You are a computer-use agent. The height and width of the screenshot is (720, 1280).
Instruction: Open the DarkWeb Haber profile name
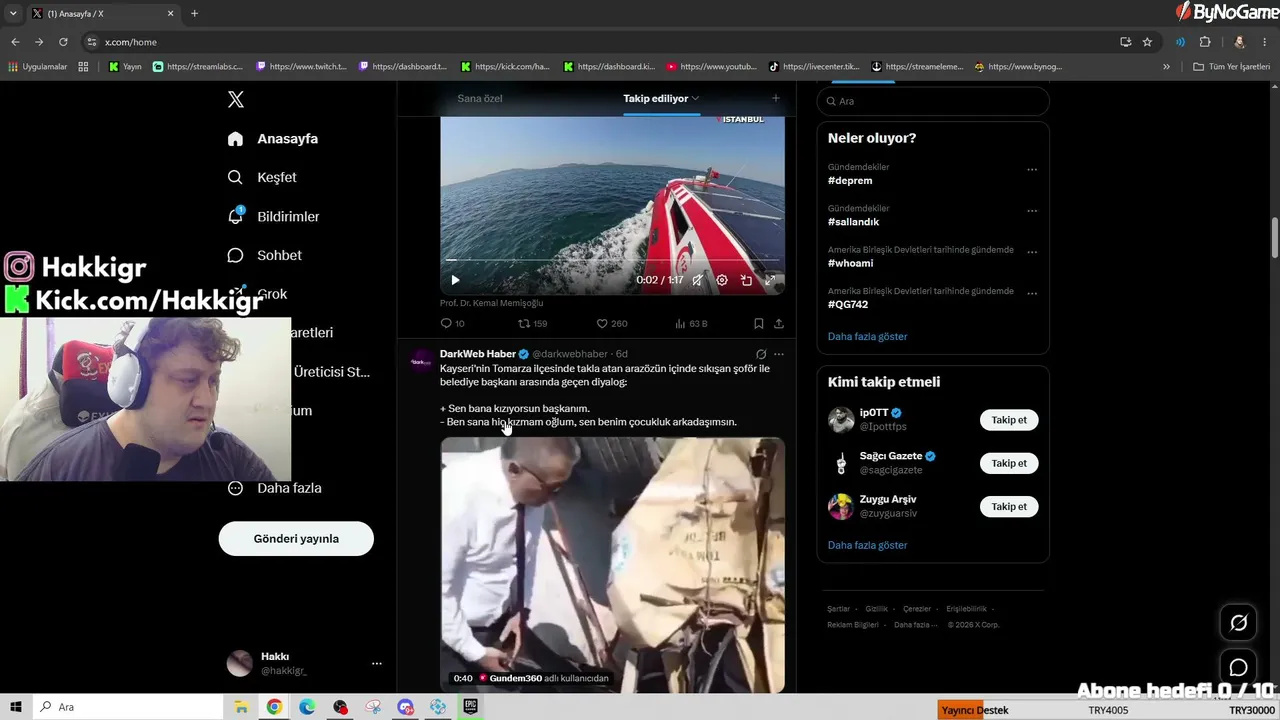(x=478, y=354)
